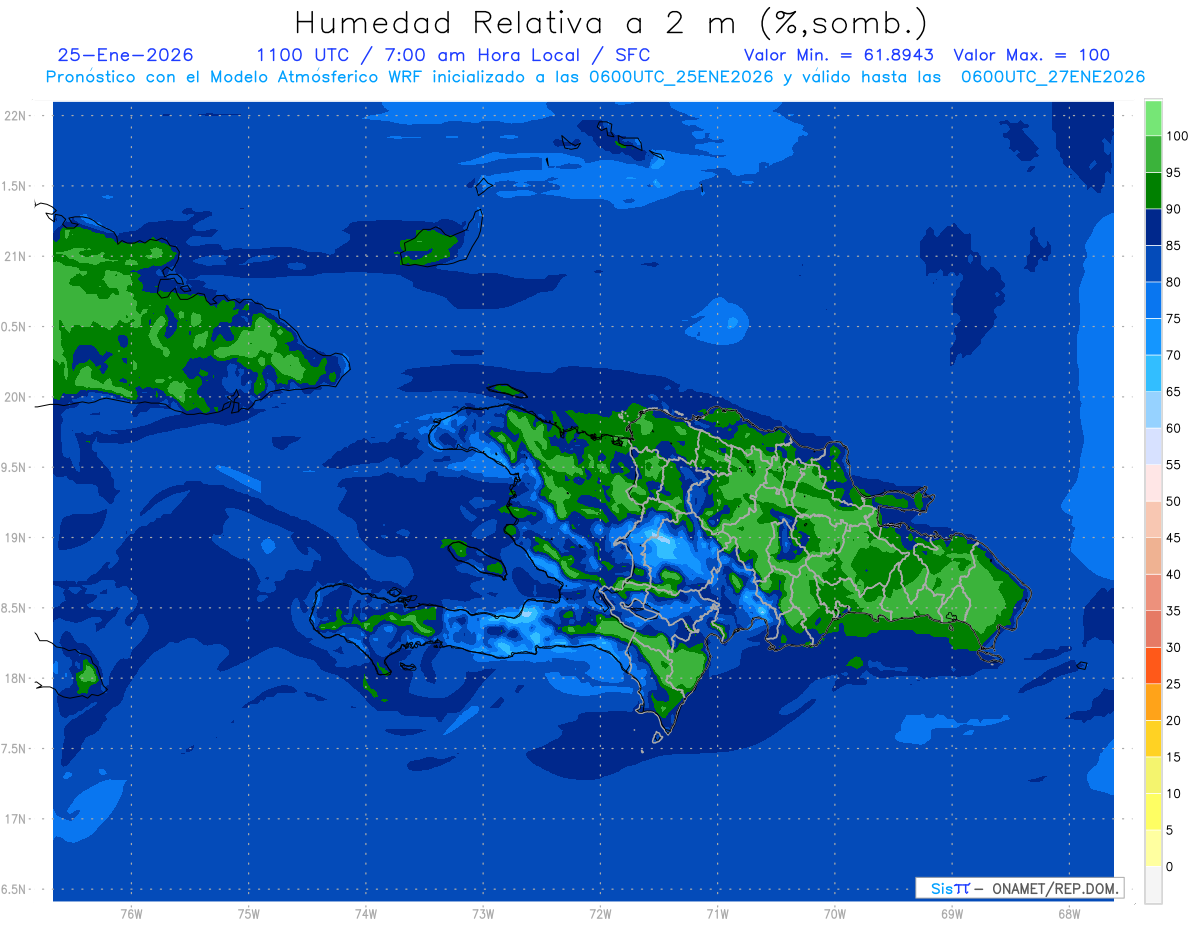The height and width of the screenshot is (927, 1200).
Task: Click the 'Valor Min. = 61.8943' readout
Action: point(841,55)
